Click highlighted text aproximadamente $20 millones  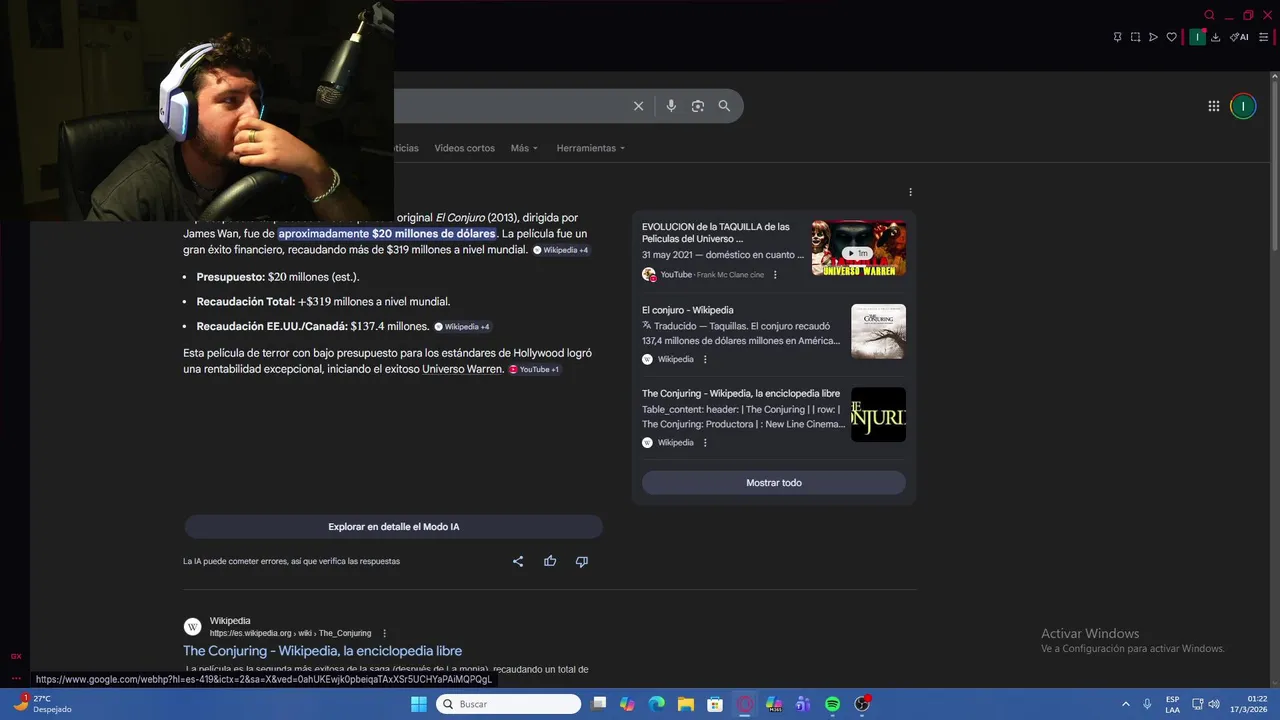coord(386,234)
